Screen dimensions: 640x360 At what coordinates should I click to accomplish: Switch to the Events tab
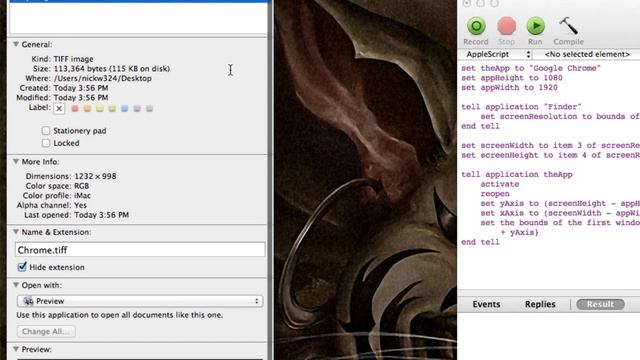click(x=486, y=304)
